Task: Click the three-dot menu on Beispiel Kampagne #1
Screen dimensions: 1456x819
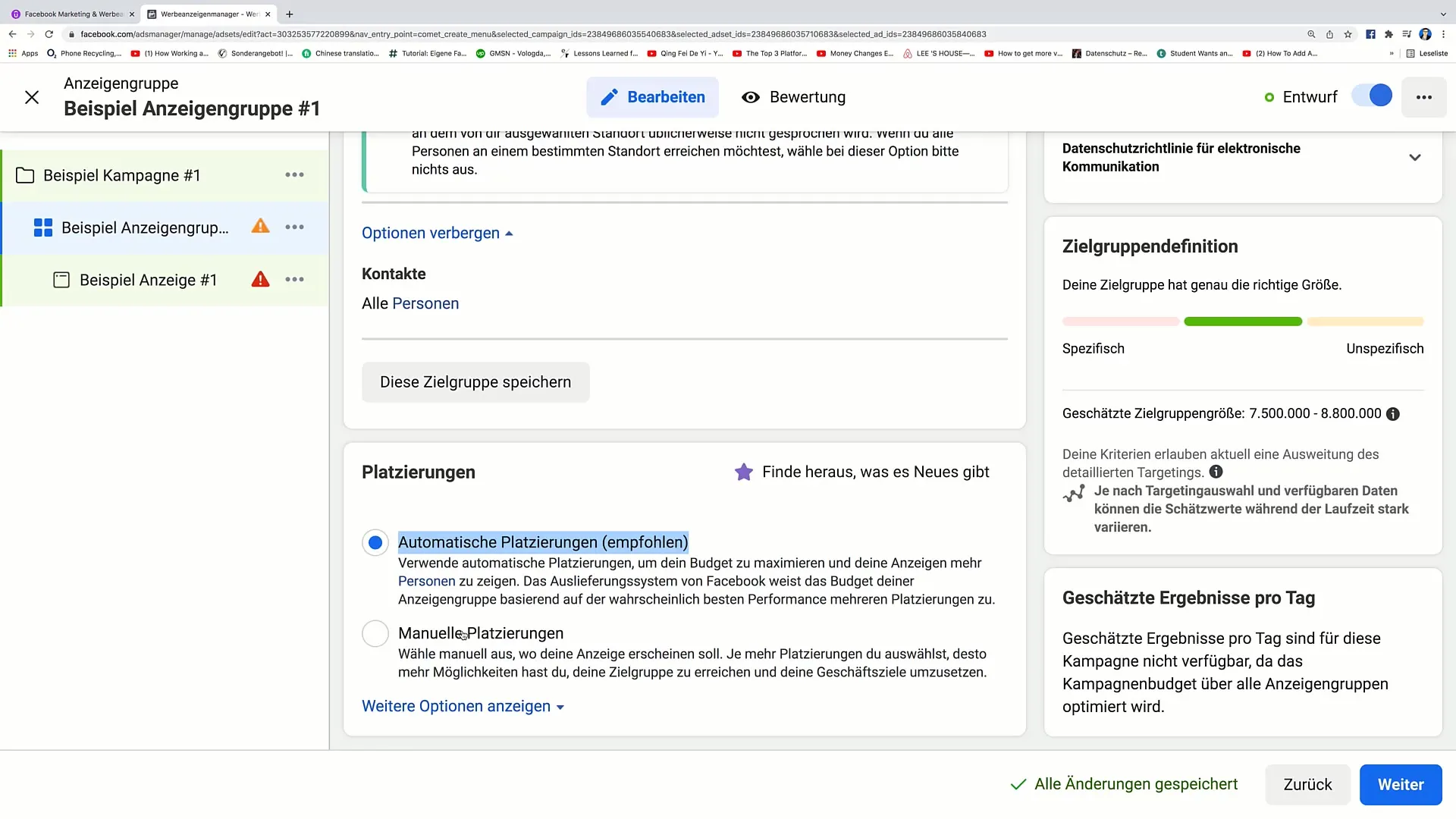Action: 295,175
